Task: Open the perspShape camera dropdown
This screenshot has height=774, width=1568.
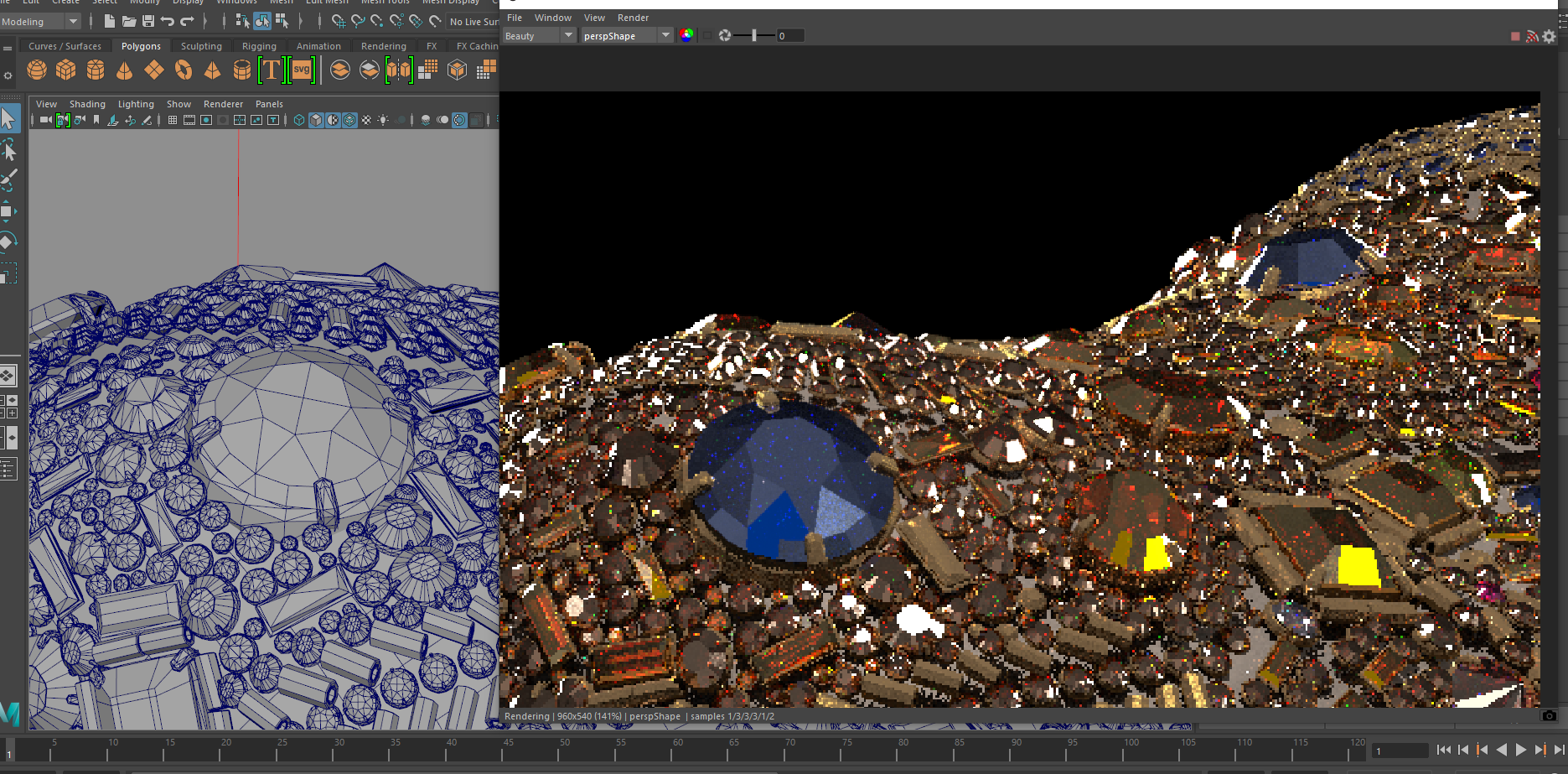Action: (x=665, y=35)
